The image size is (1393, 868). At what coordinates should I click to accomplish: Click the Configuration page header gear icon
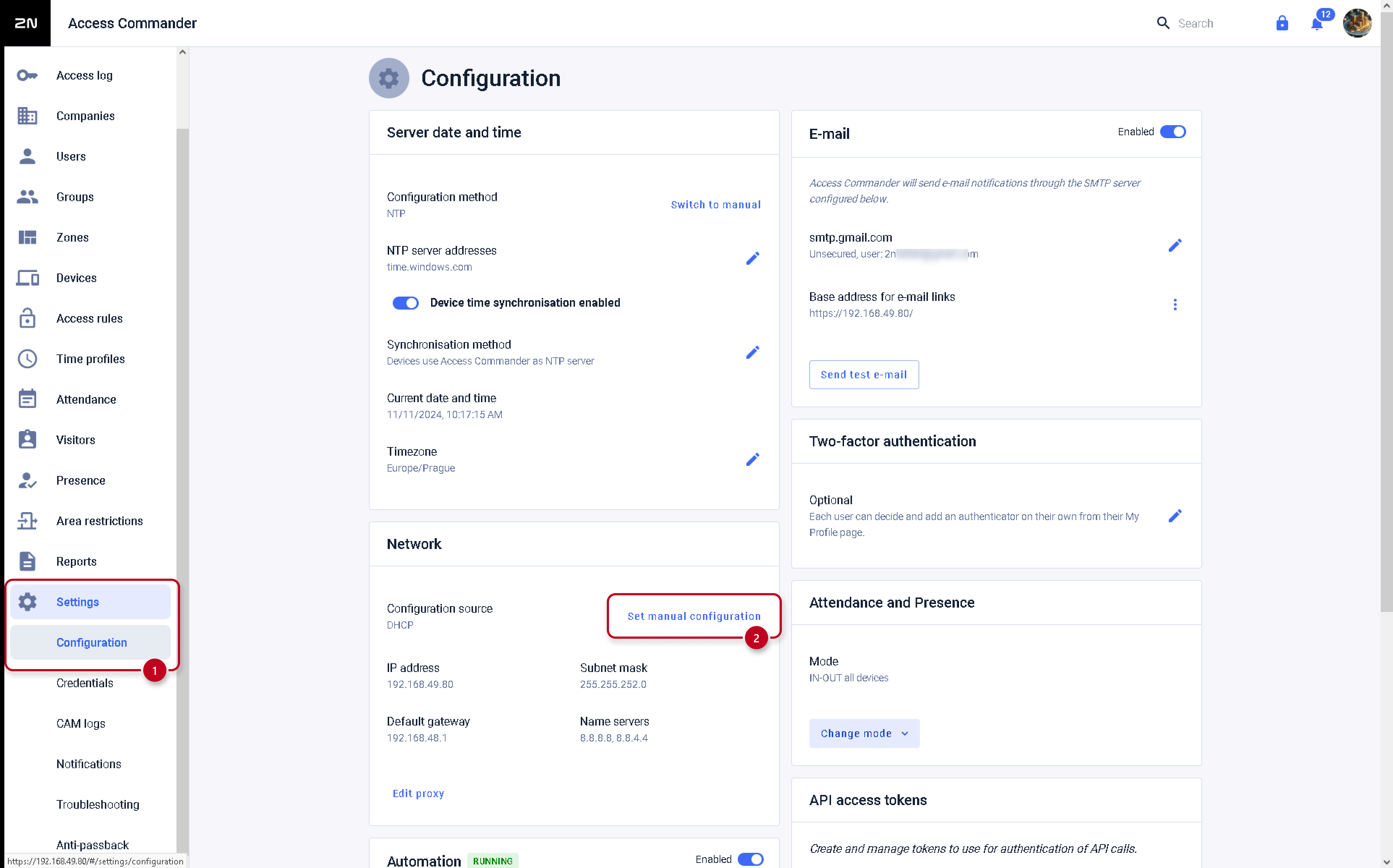tap(388, 78)
